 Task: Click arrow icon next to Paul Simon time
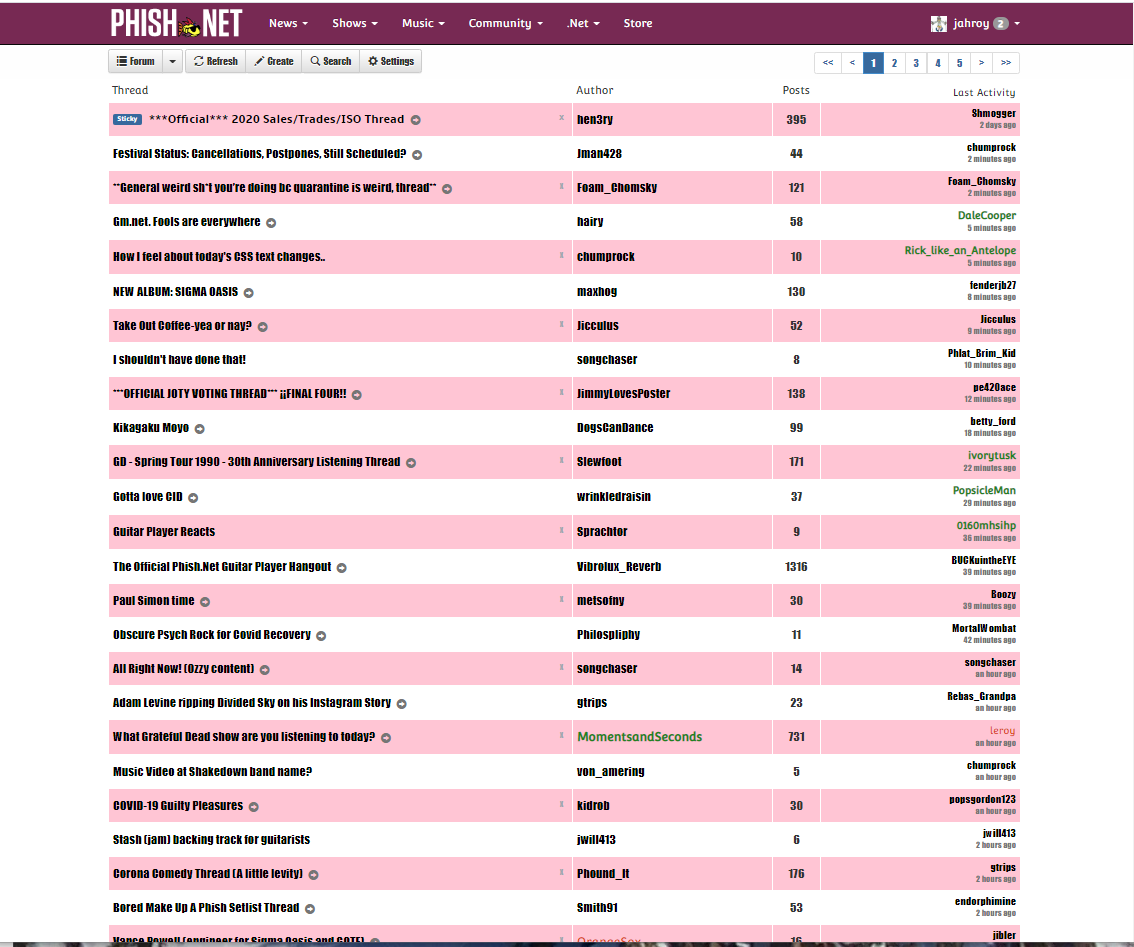[205, 602]
